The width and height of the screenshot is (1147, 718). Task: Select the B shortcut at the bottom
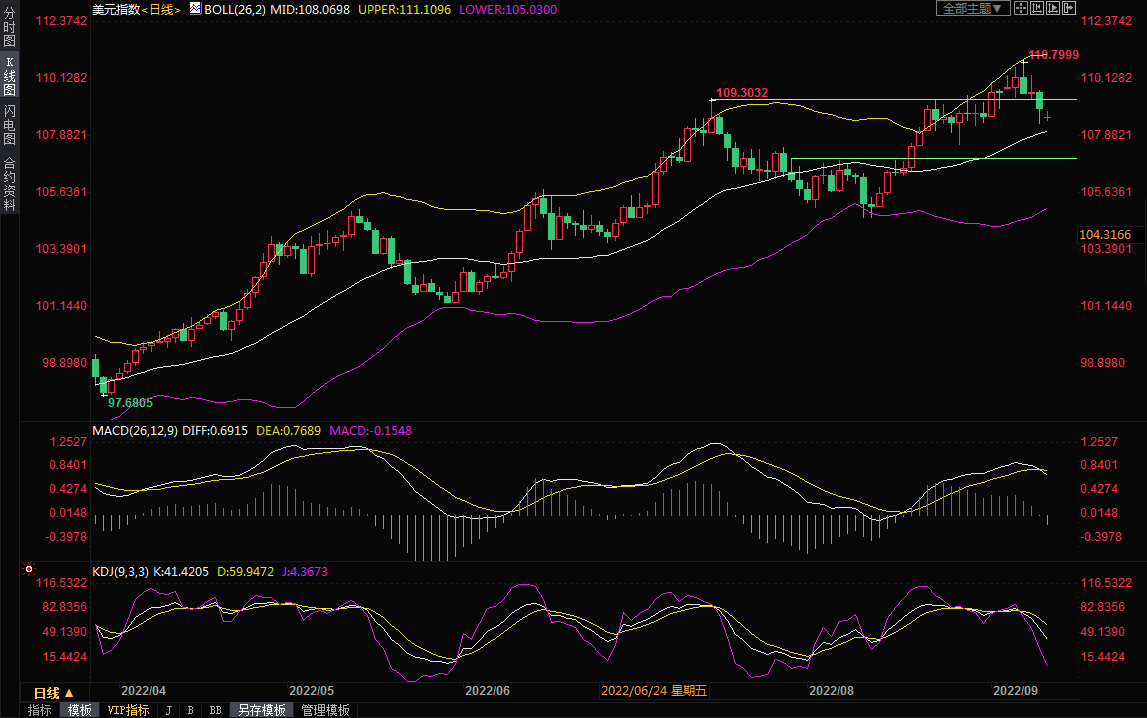pos(190,710)
